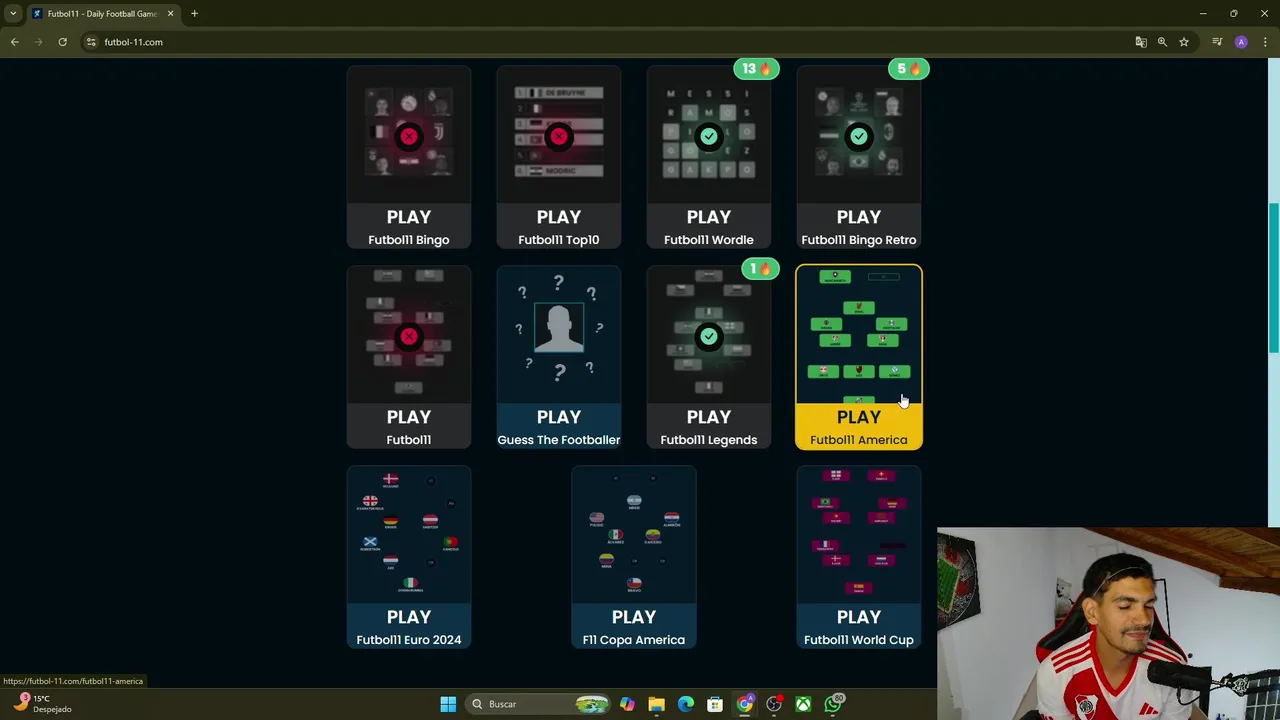Open the Chrome three-dot menu
This screenshot has height=720, width=1280.
pos(1265,42)
